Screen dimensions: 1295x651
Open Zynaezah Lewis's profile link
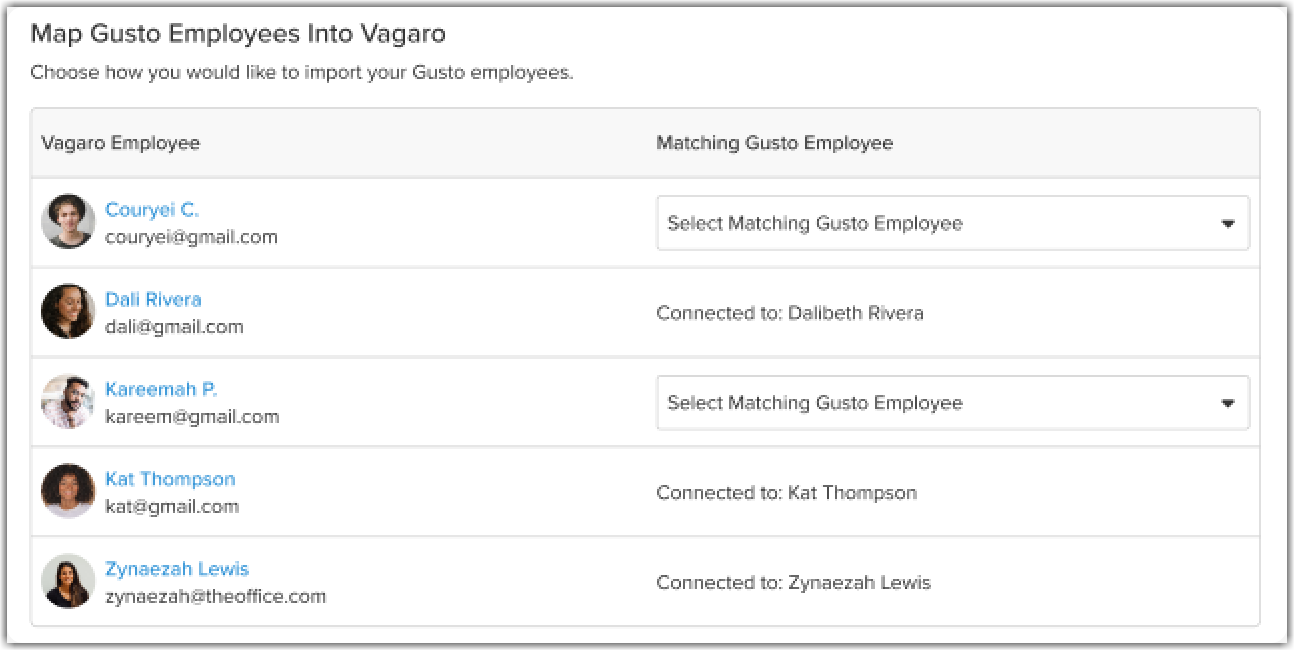(177, 568)
